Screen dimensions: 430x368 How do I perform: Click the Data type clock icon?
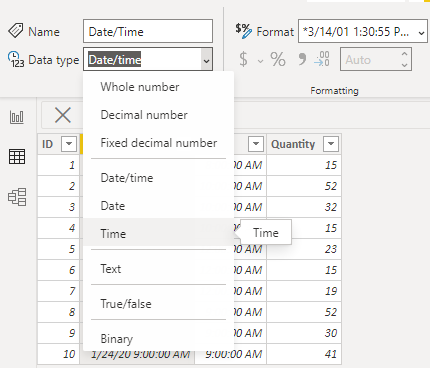pyautogui.click(x=16, y=59)
